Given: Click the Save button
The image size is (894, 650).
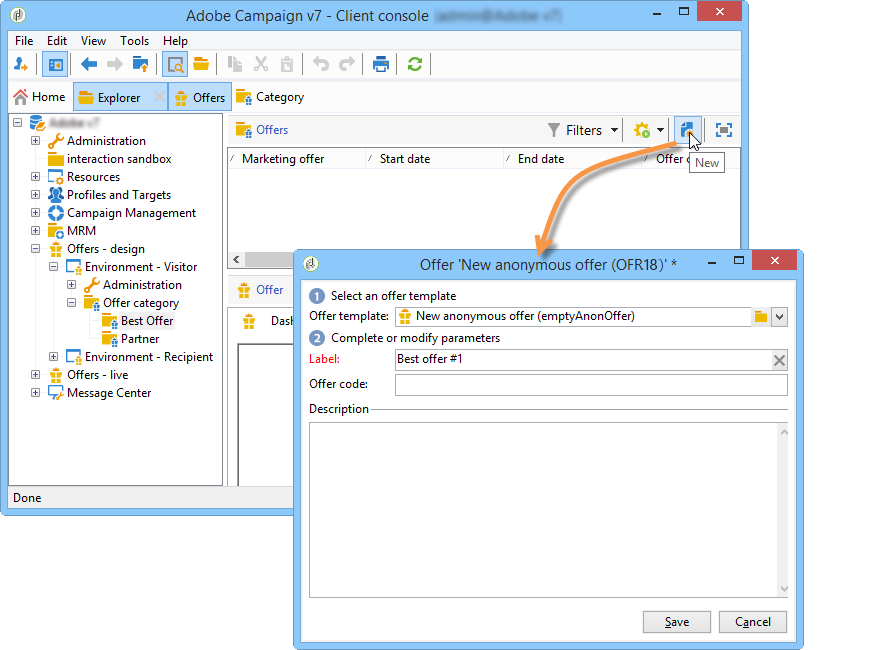Looking at the screenshot, I should 677,622.
